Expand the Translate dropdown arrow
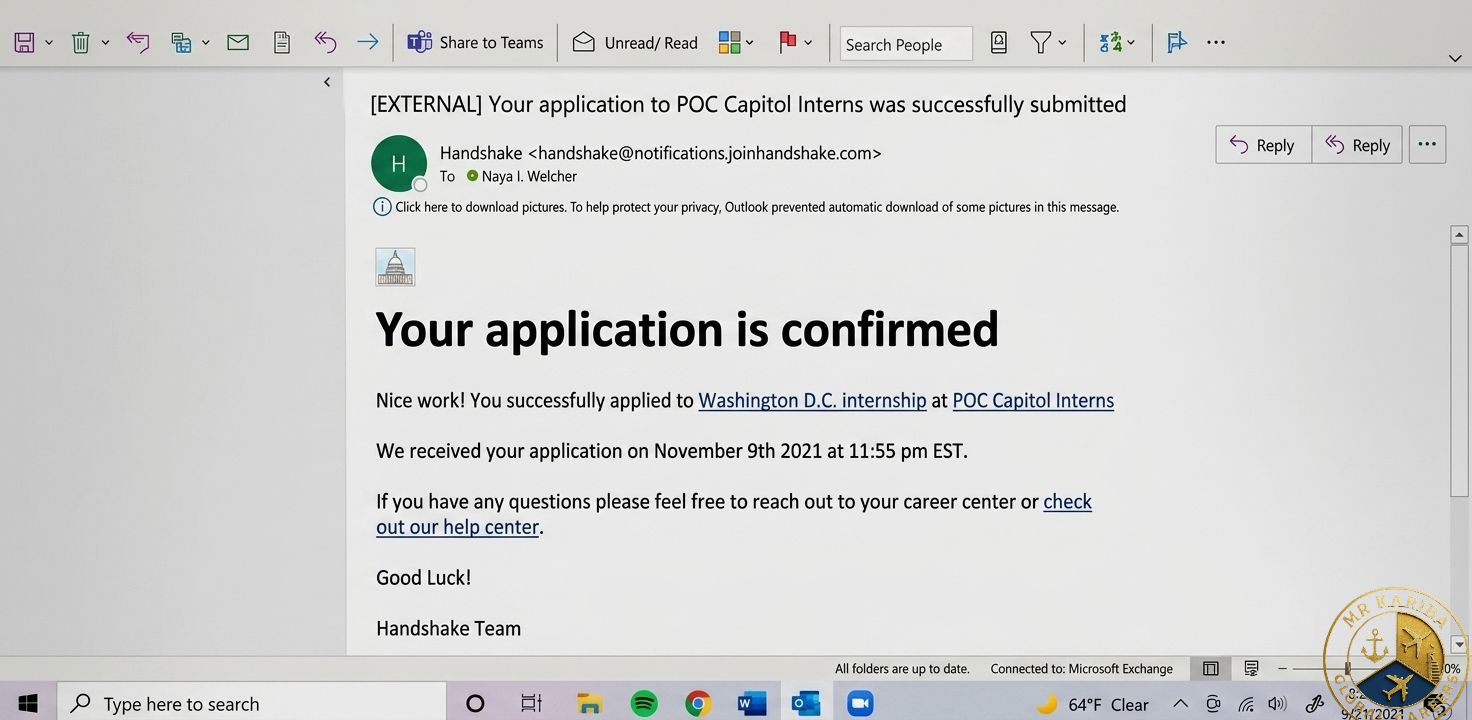 1131,43
